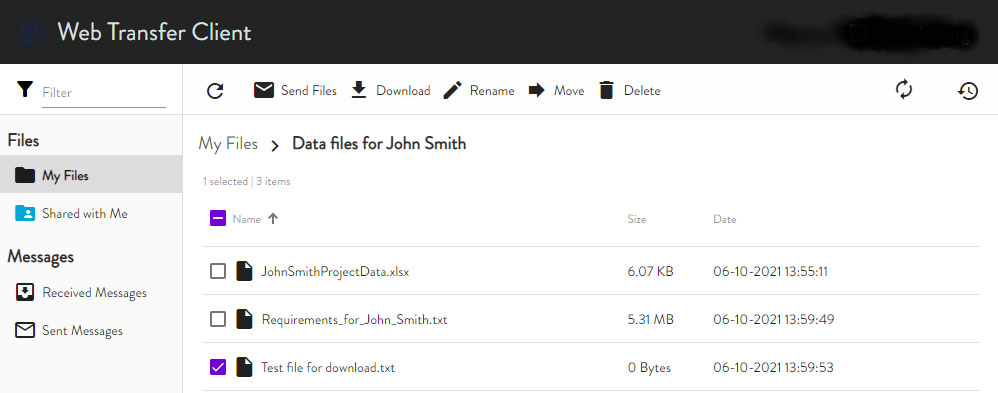Open file Requirements_for_John_Smith.txt
This screenshot has width=998, height=393.
[x=355, y=319]
